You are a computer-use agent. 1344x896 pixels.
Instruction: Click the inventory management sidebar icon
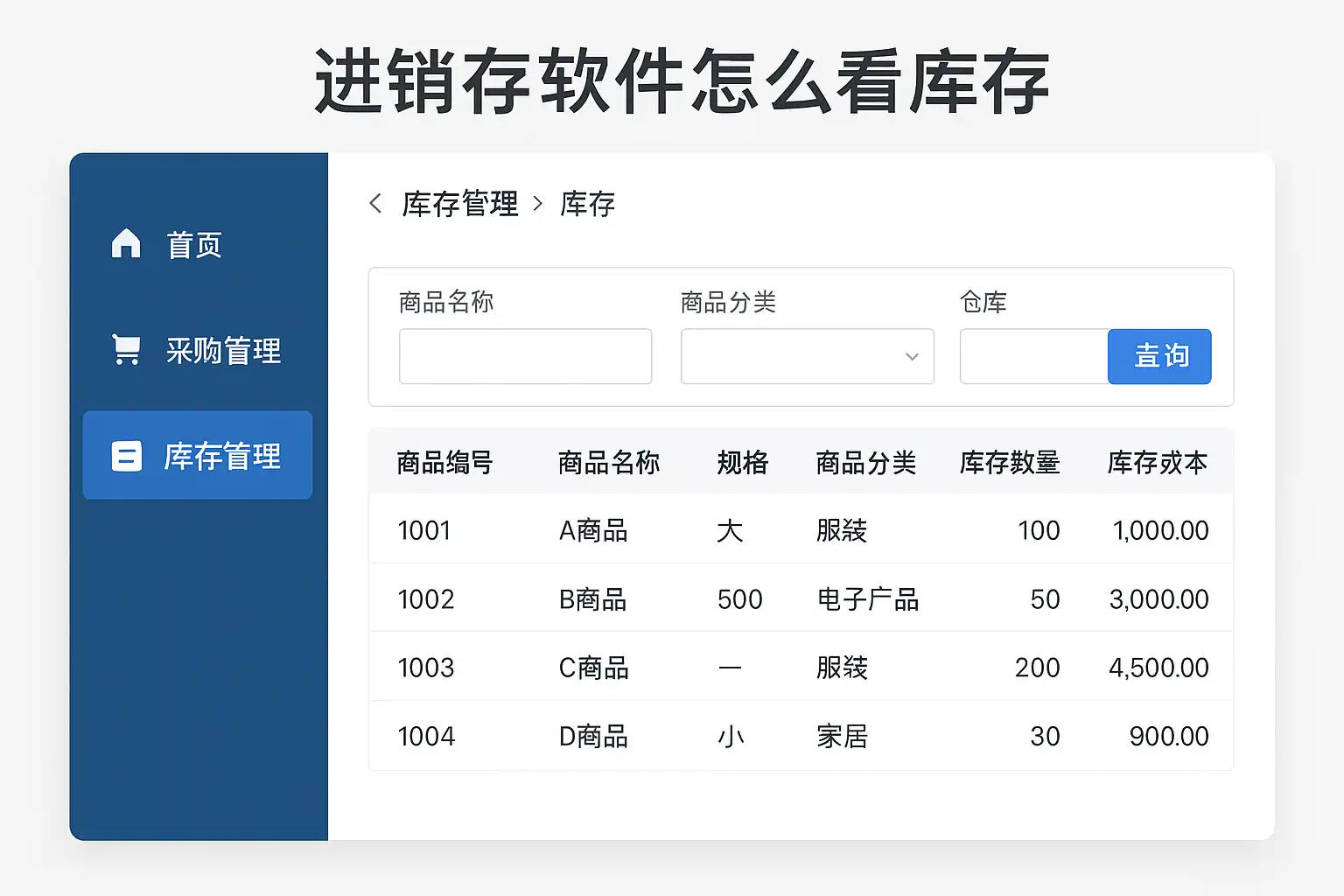(126, 456)
